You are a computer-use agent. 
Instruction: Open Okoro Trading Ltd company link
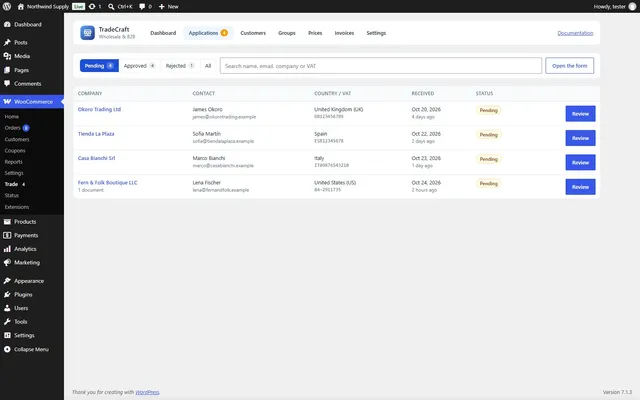[x=99, y=109]
